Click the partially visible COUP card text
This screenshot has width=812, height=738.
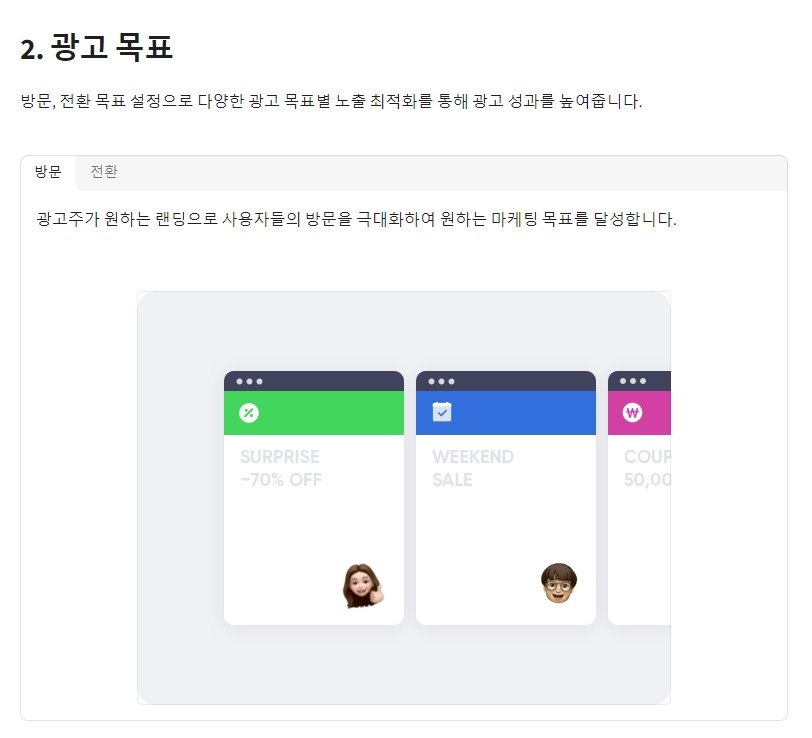647,468
